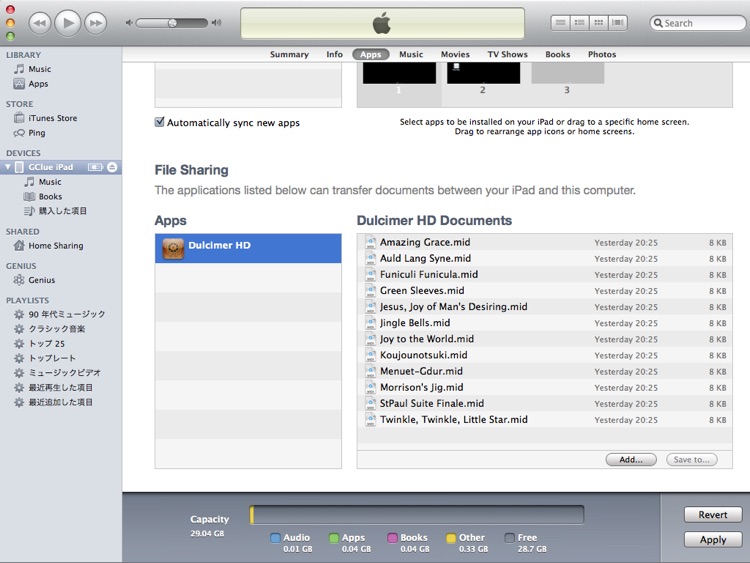Select Joy to the World.mid document
The image size is (750, 563).
pyautogui.click(x=544, y=339)
